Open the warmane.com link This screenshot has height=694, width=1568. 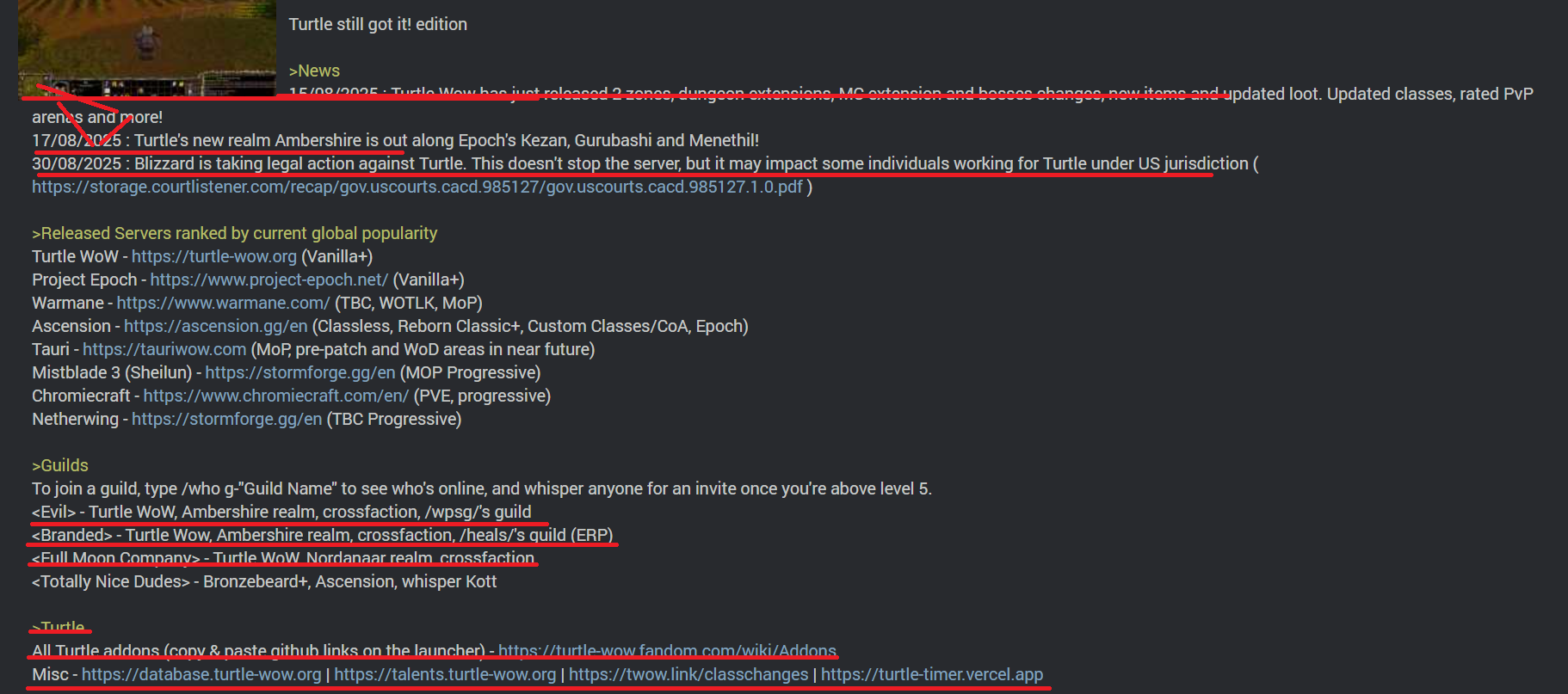224,303
